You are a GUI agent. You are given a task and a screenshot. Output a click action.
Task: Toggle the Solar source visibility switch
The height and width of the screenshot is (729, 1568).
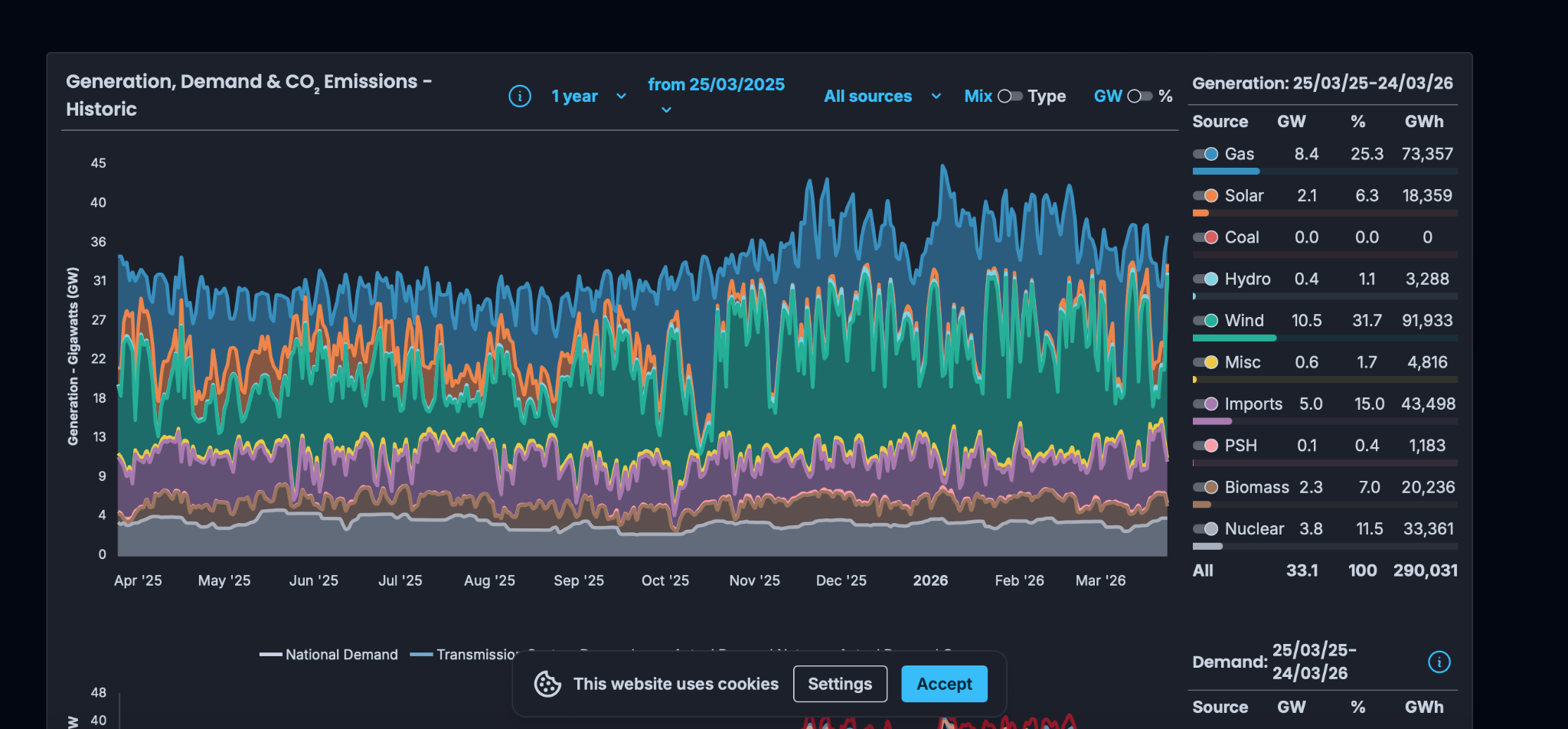1205,196
